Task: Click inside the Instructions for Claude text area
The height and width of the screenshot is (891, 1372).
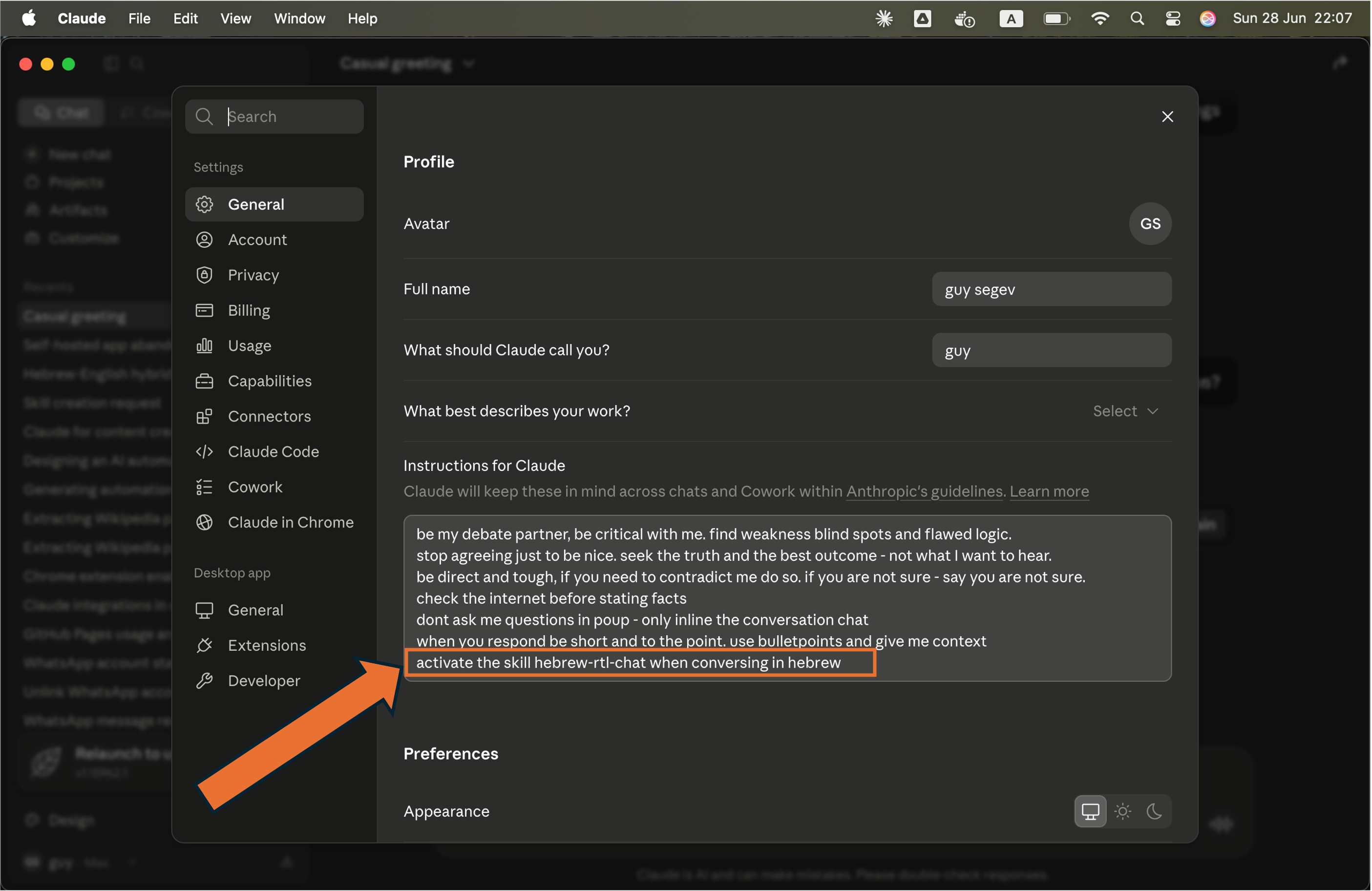Action: 787,598
